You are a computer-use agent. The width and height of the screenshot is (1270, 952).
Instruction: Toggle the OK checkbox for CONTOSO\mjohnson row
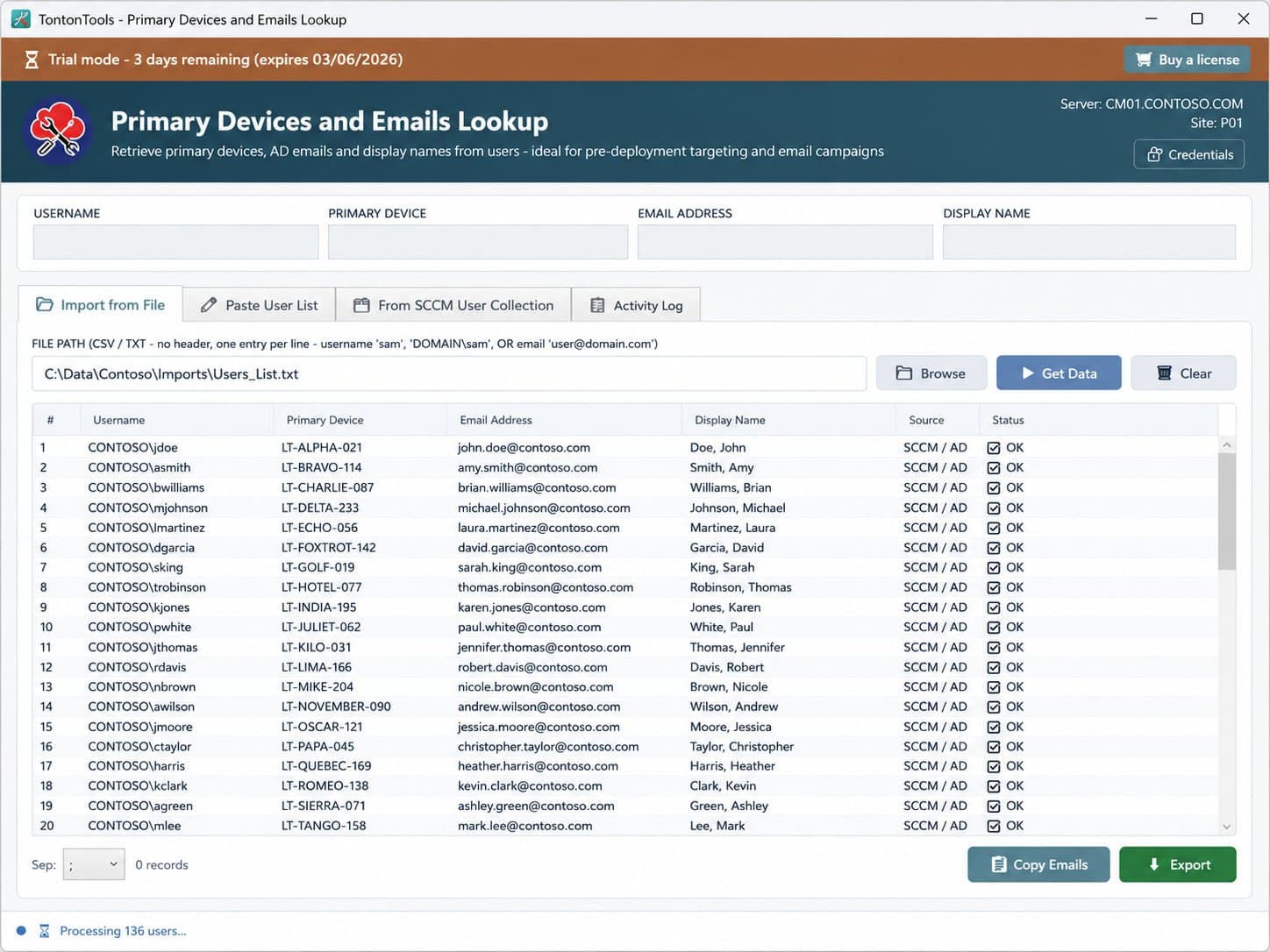coord(994,508)
